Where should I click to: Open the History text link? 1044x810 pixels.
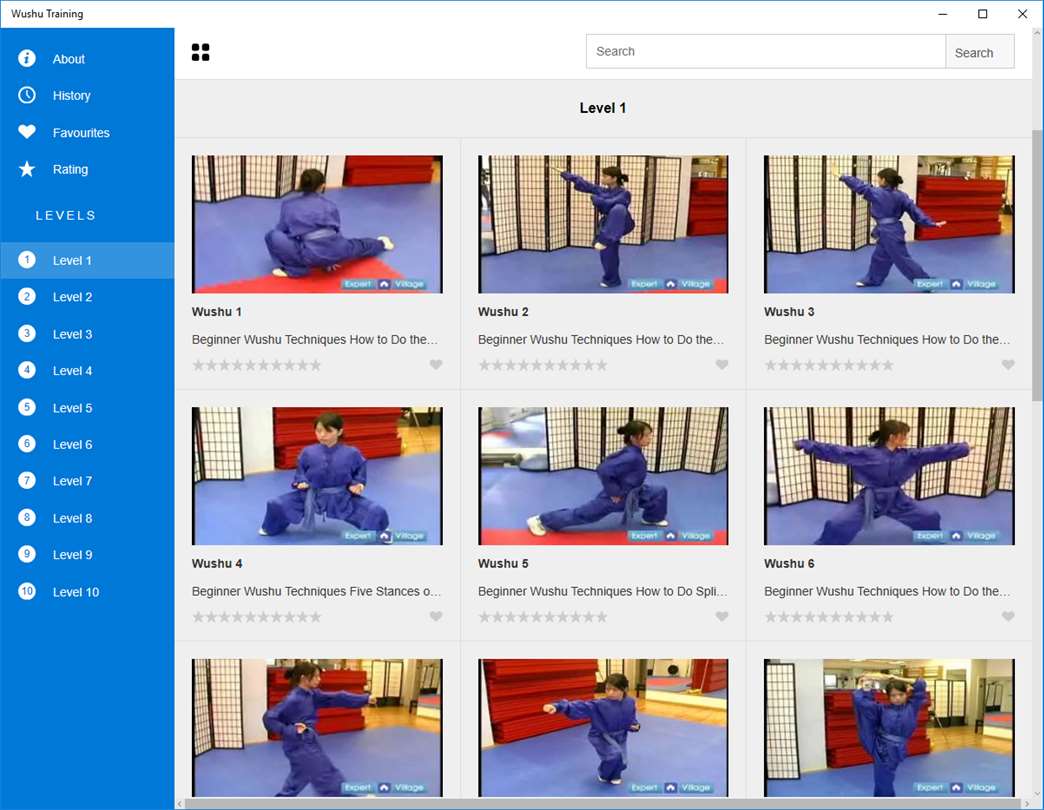pos(71,96)
